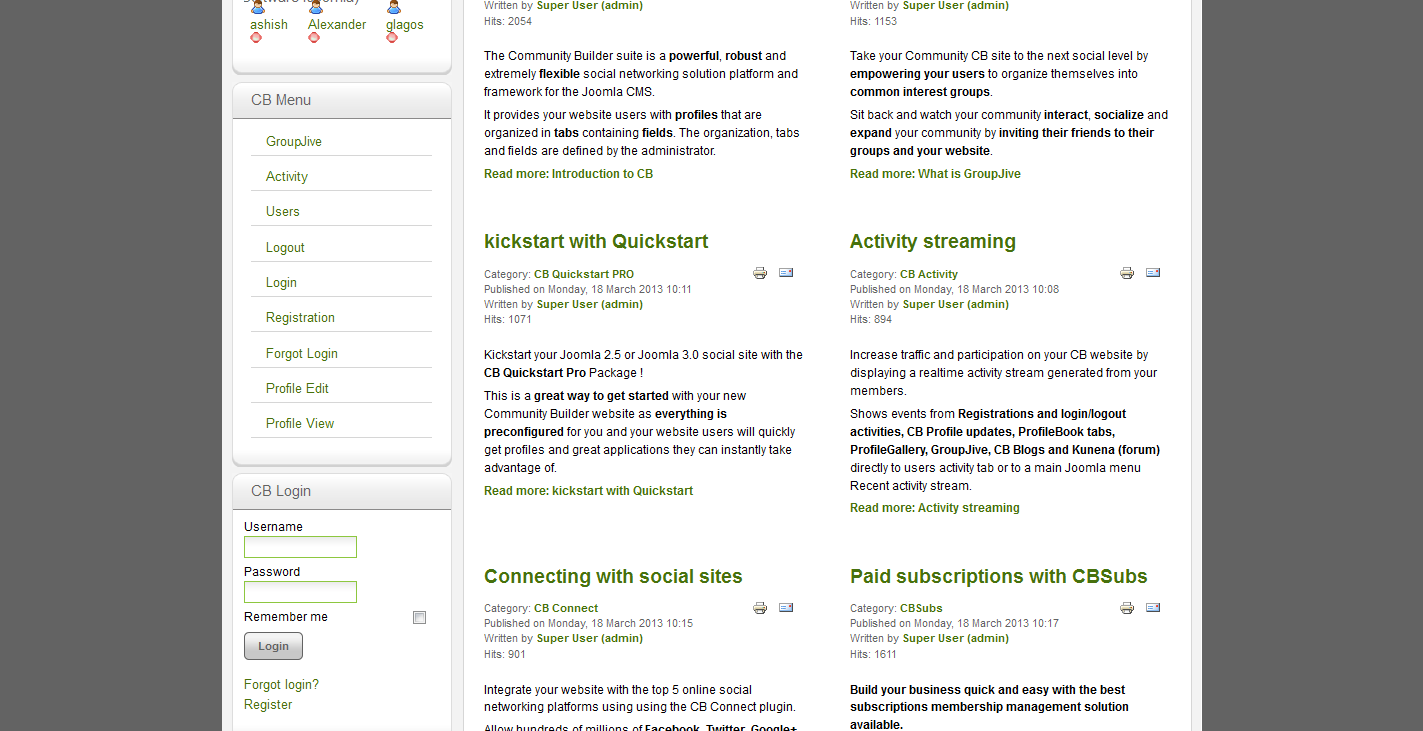Open the CB Quickstart PRO category
The width and height of the screenshot is (1423, 731).
[x=584, y=274]
